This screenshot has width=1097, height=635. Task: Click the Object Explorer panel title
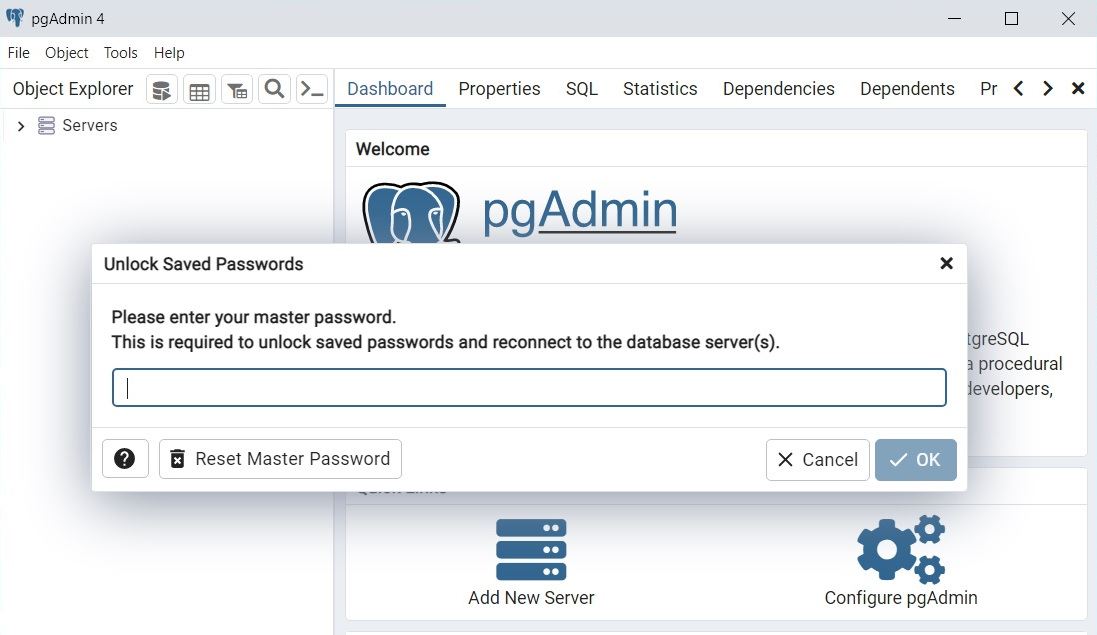click(x=73, y=89)
